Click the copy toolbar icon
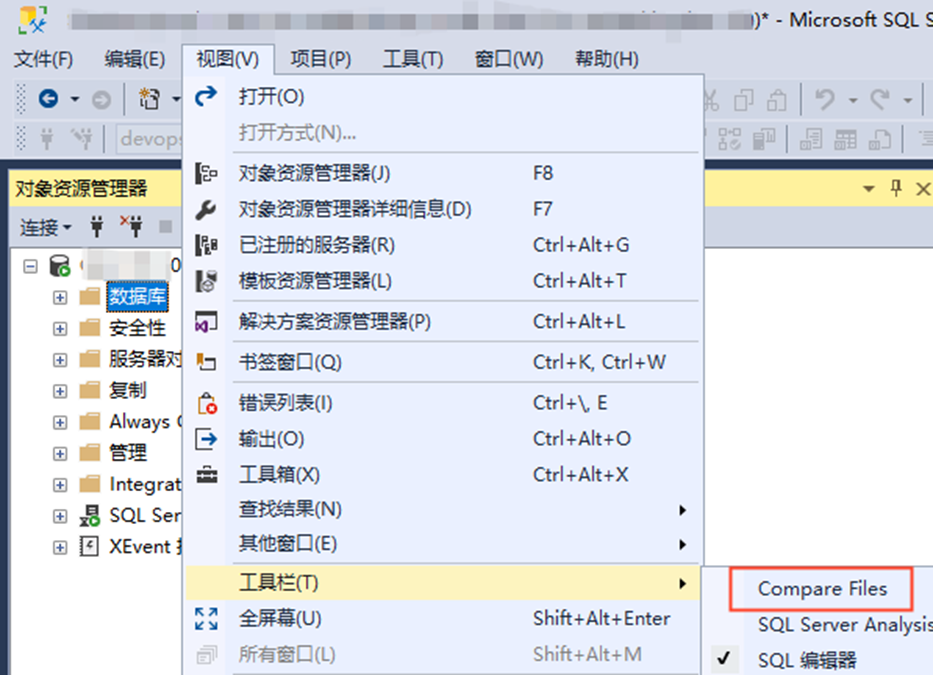Viewport: 933px width, 675px height. click(744, 100)
